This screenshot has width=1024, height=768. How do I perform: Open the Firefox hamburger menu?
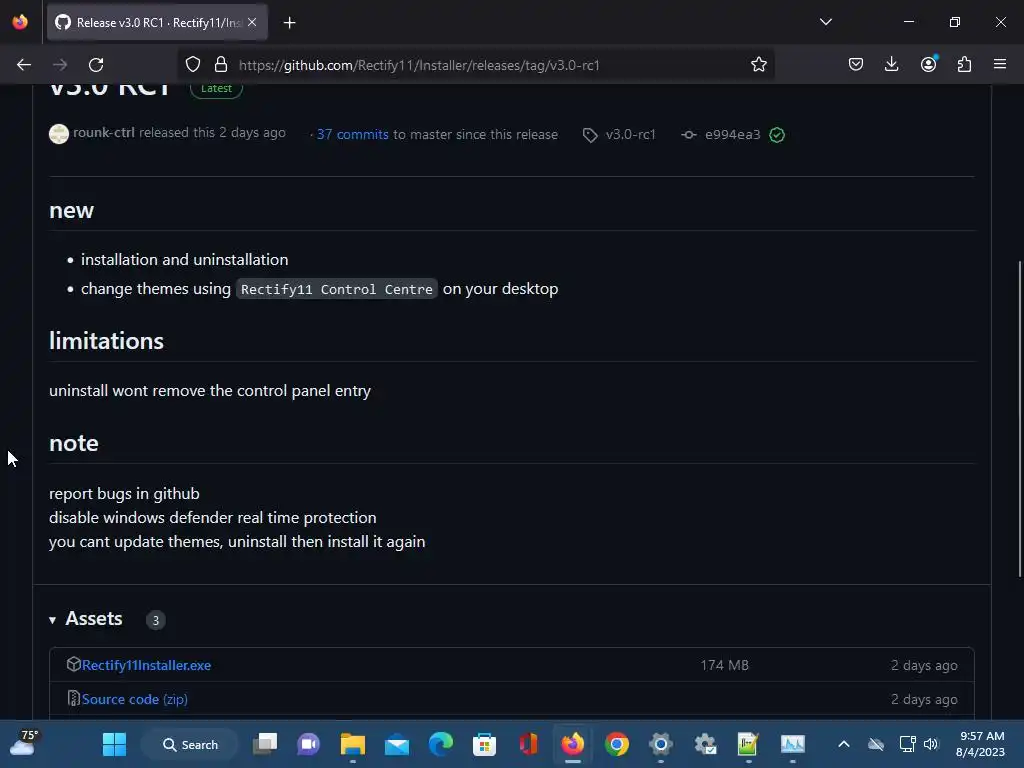tap(1000, 65)
